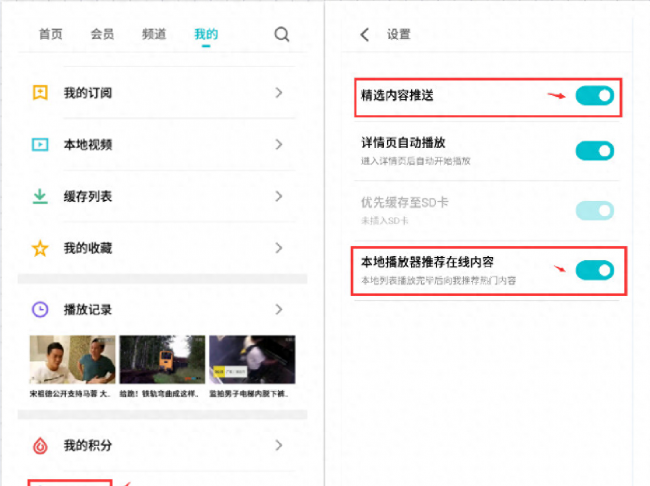Open 播放记录 via its chevron
Image resolution: width=650 pixels, height=486 pixels.
(x=279, y=309)
